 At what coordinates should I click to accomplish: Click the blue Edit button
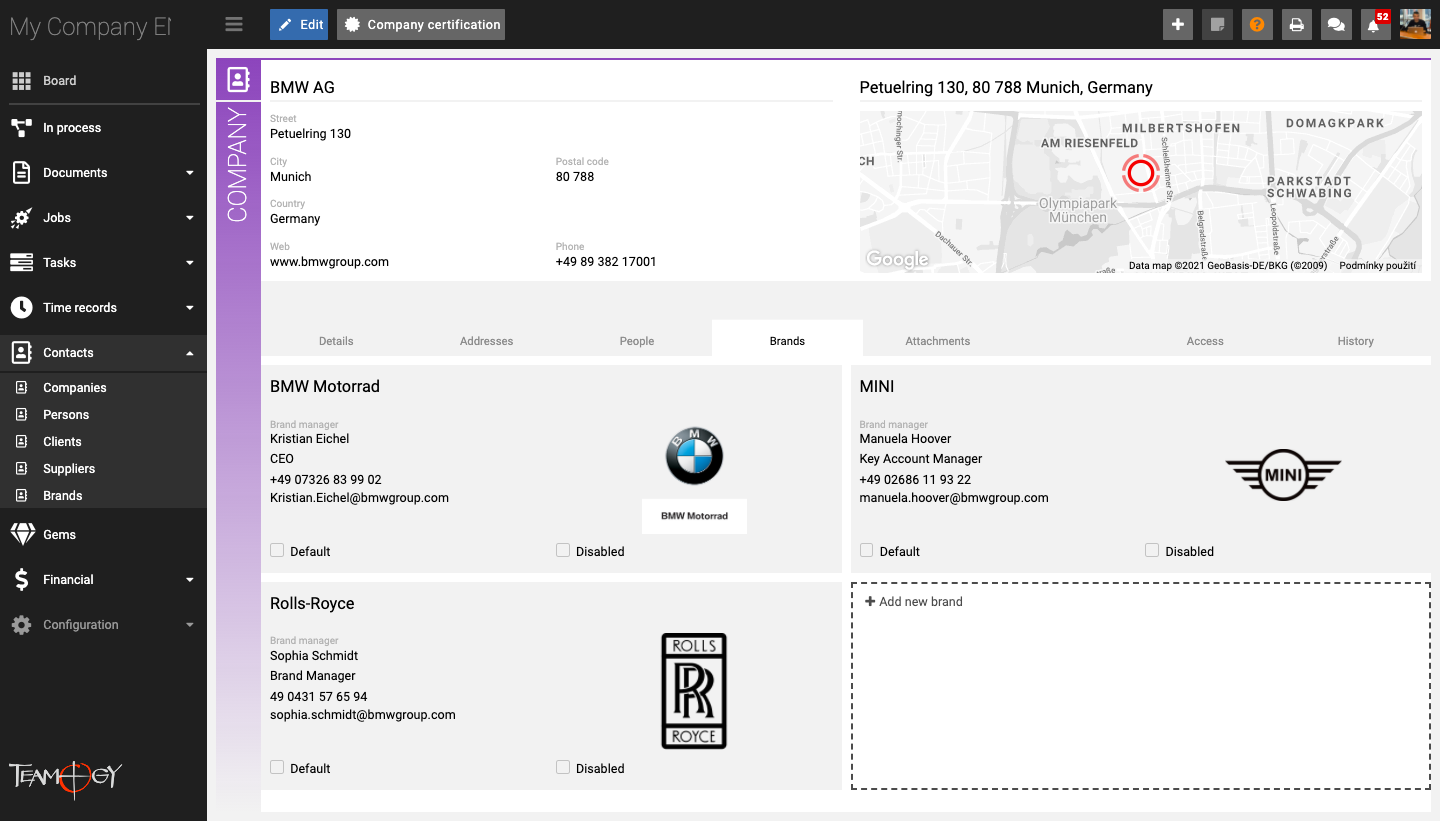(x=299, y=25)
